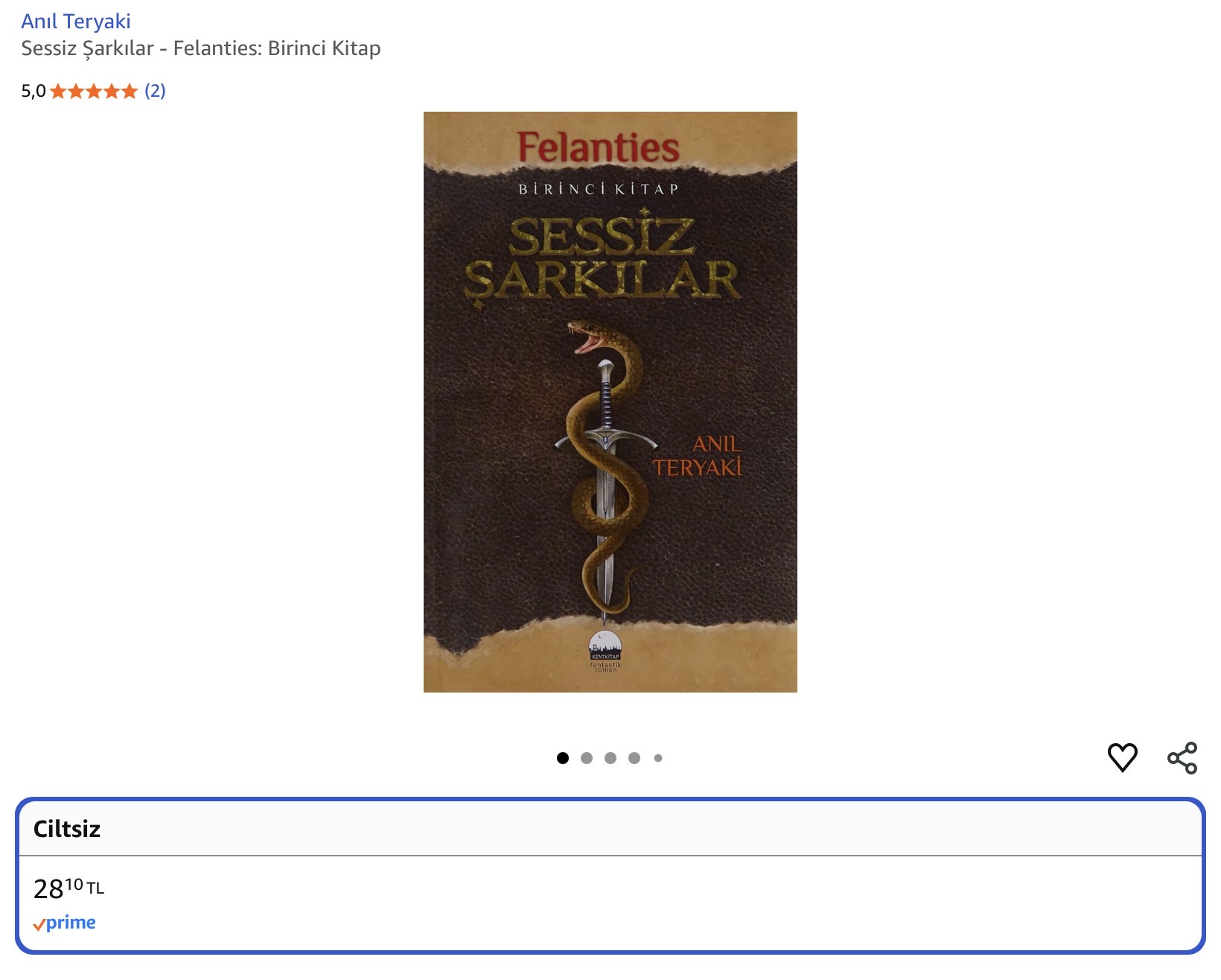1221x980 pixels.
Task: Open the Anıl Teryaki author link
Action: click(76, 22)
